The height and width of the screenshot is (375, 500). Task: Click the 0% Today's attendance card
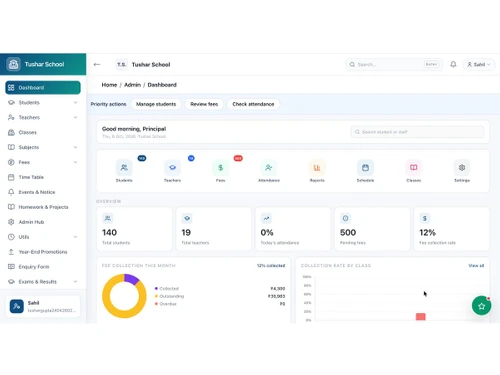293,229
